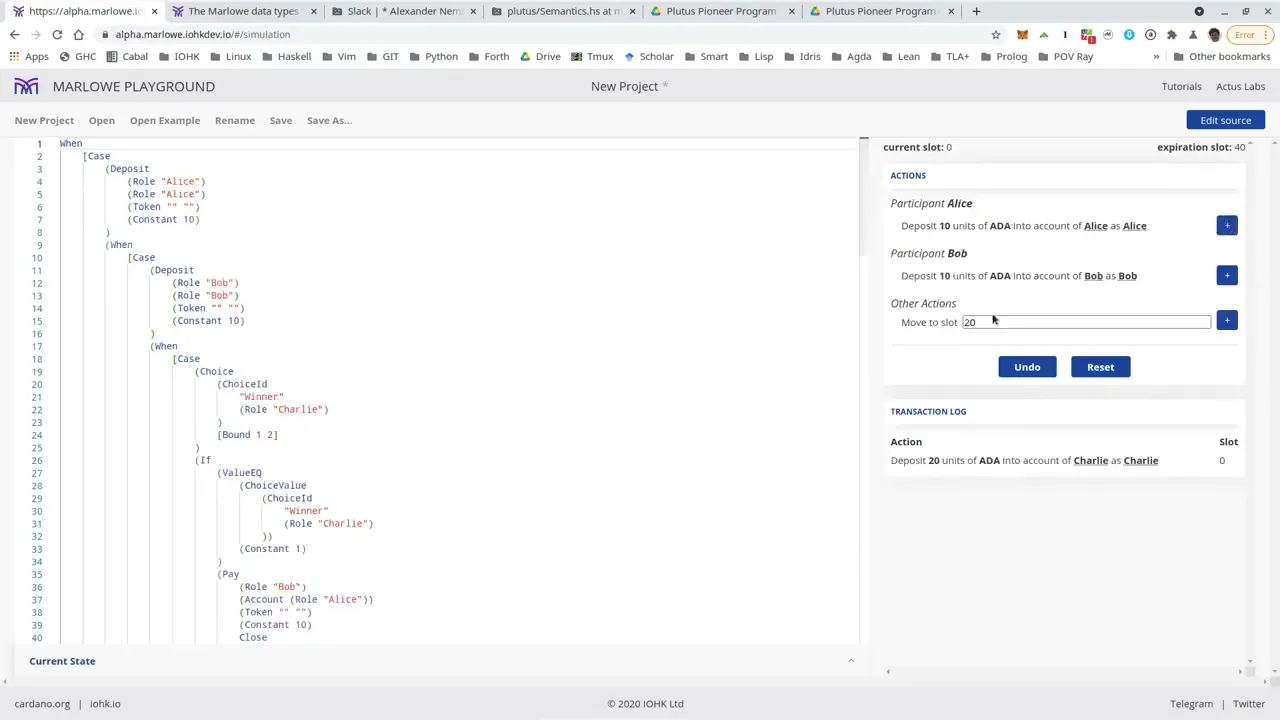Click the Marlowe Playground logo

click(x=26, y=87)
